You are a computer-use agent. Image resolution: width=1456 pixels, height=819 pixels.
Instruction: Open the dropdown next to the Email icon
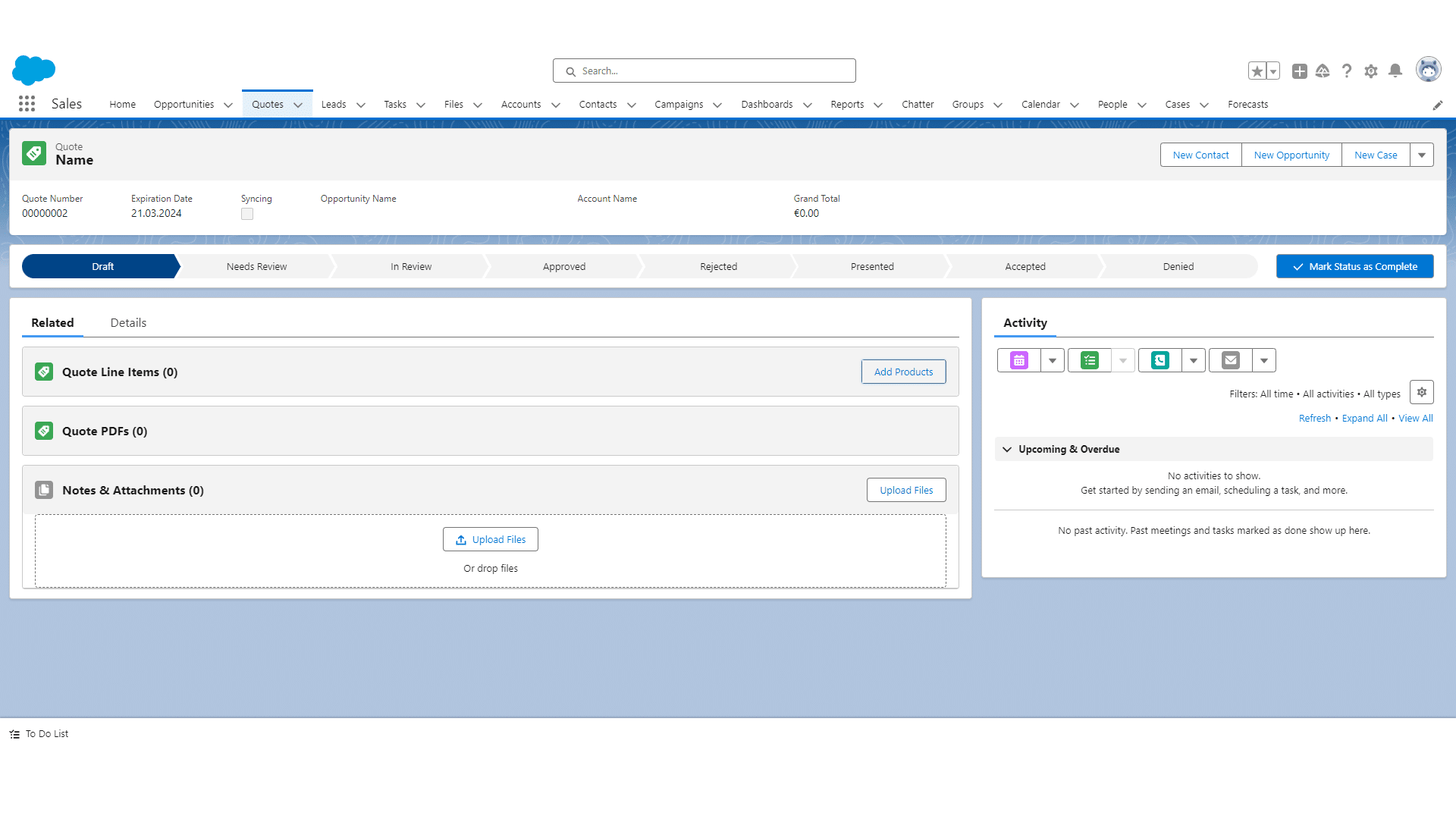pyautogui.click(x=1264, y=360)
